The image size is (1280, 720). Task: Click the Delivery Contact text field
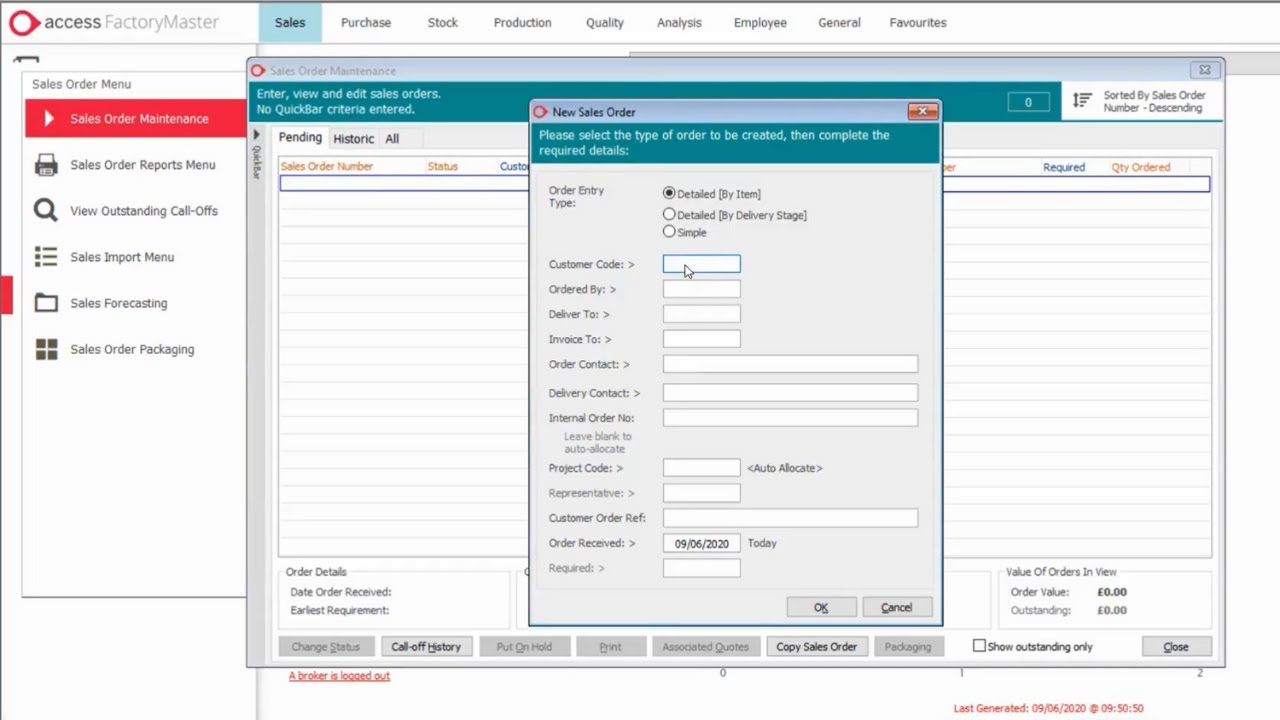790,393
